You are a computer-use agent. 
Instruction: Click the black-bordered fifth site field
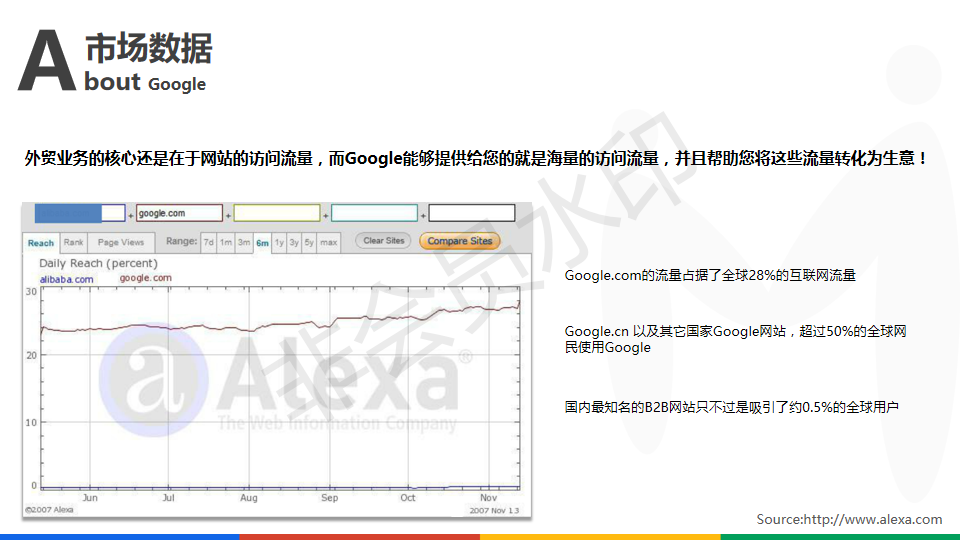[x=472, y=213]
